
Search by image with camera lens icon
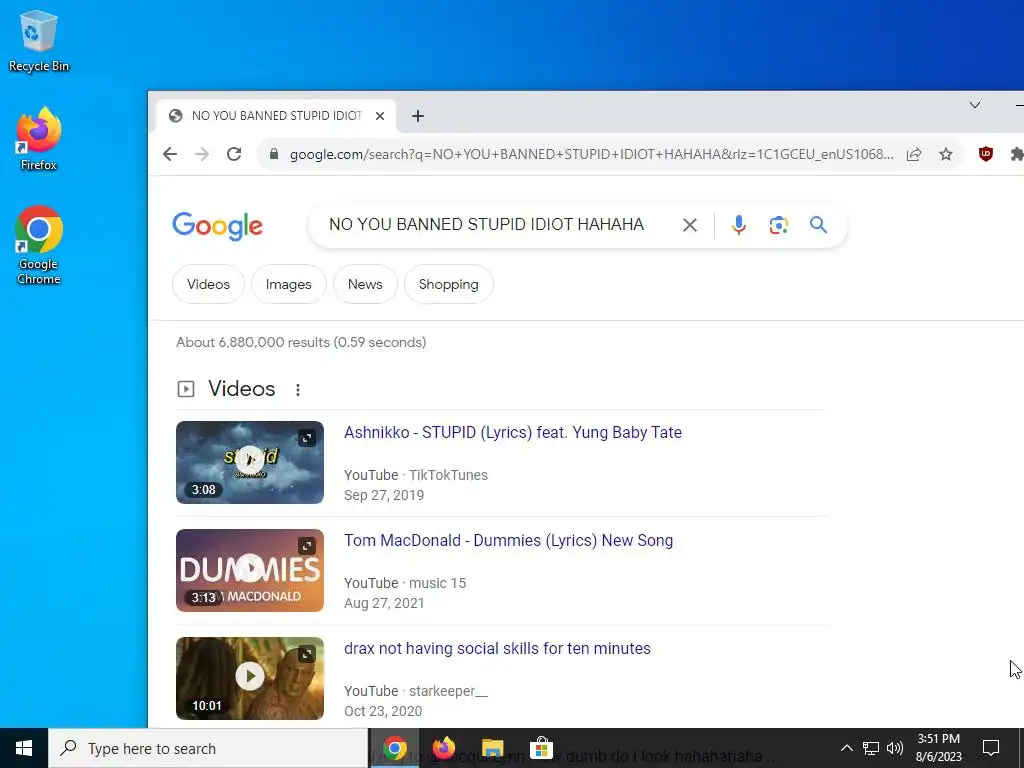point(778,225)
